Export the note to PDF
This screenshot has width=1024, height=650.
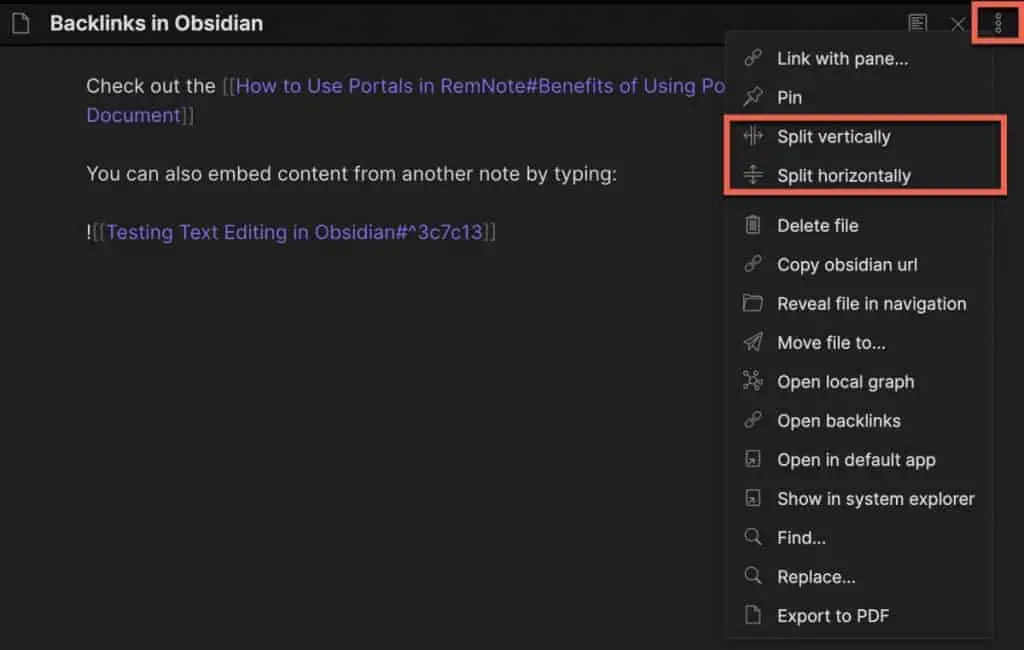pyautogui.click(x=833, y=615)
